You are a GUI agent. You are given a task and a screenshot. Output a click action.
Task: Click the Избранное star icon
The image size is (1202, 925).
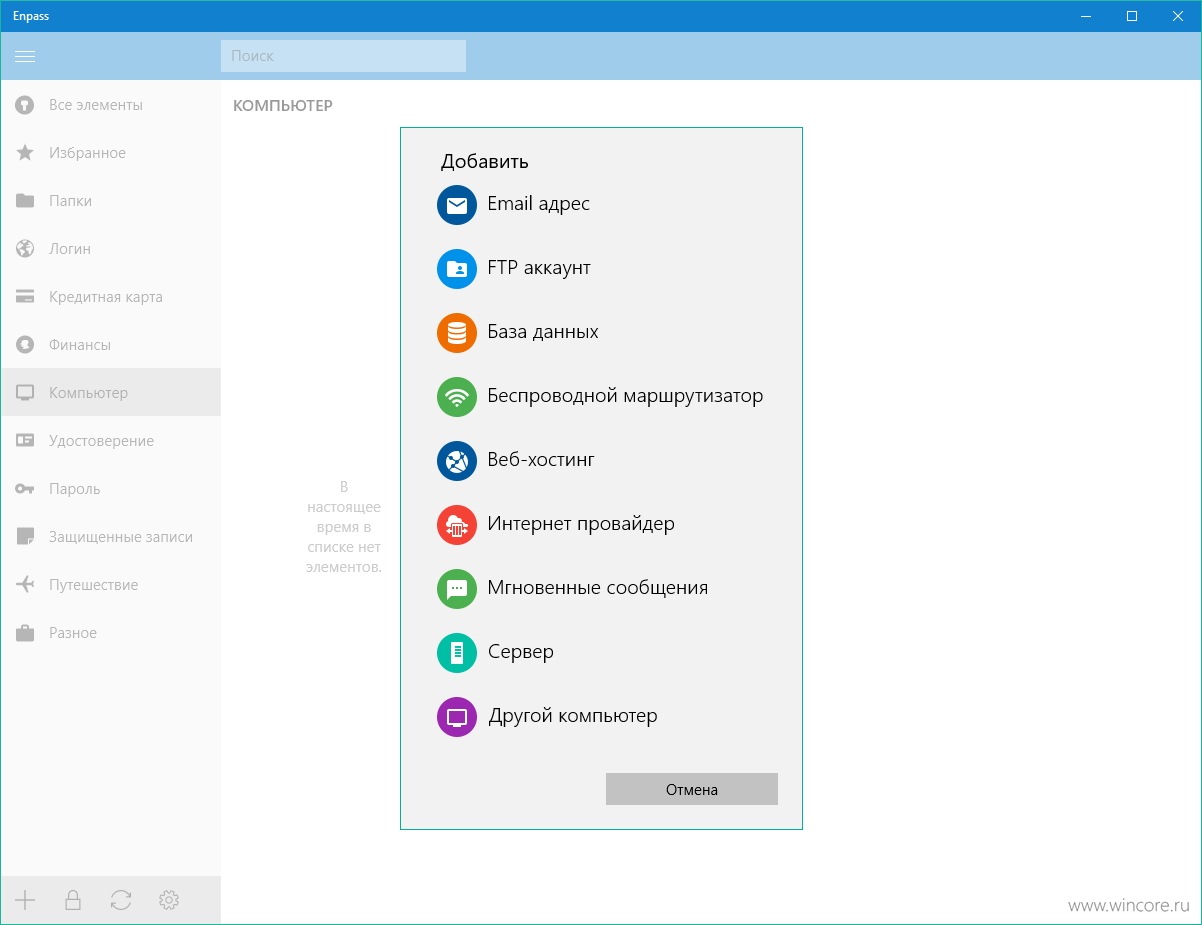(25, 152)
